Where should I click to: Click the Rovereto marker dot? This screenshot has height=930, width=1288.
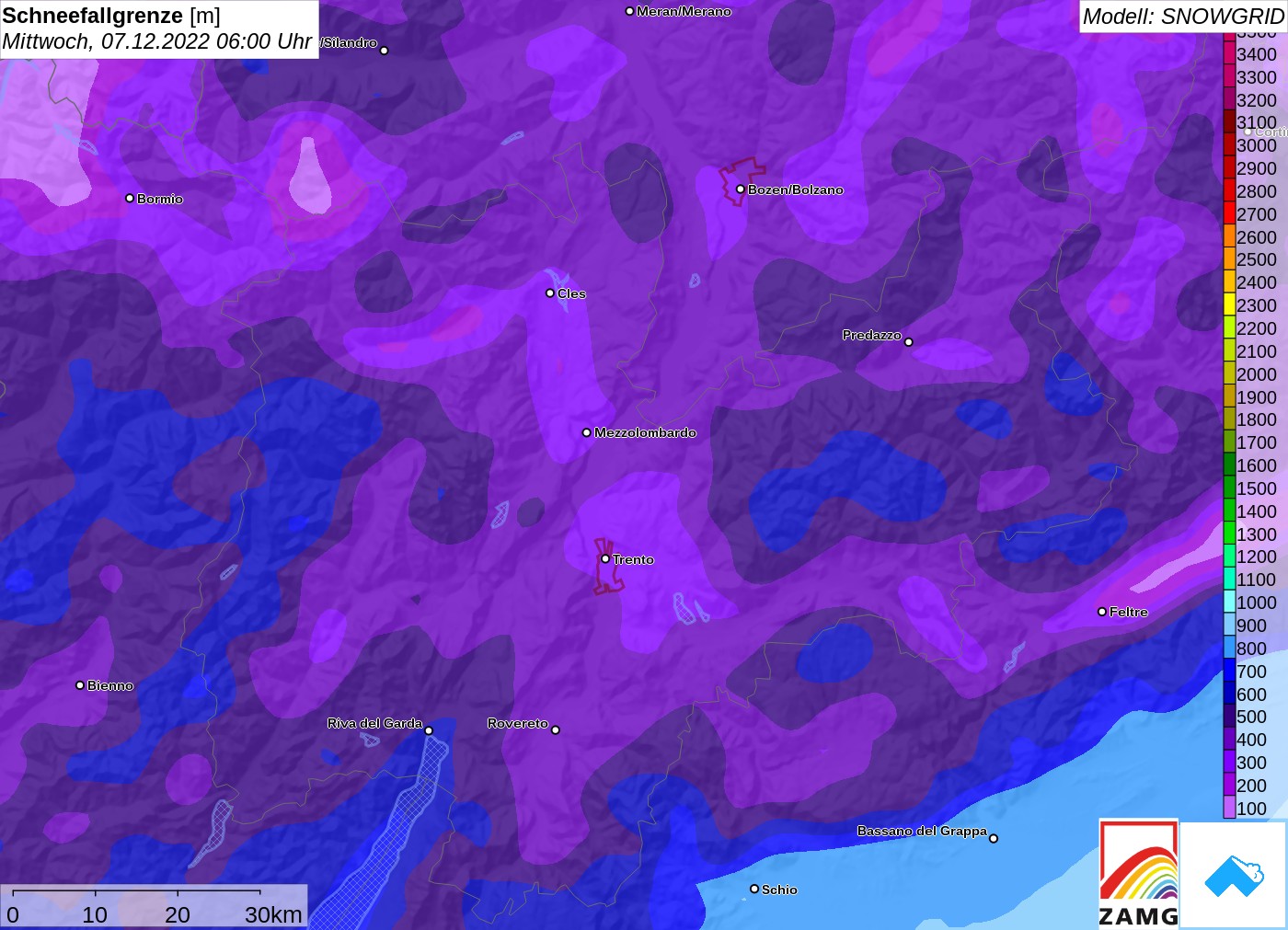point(556,729)
